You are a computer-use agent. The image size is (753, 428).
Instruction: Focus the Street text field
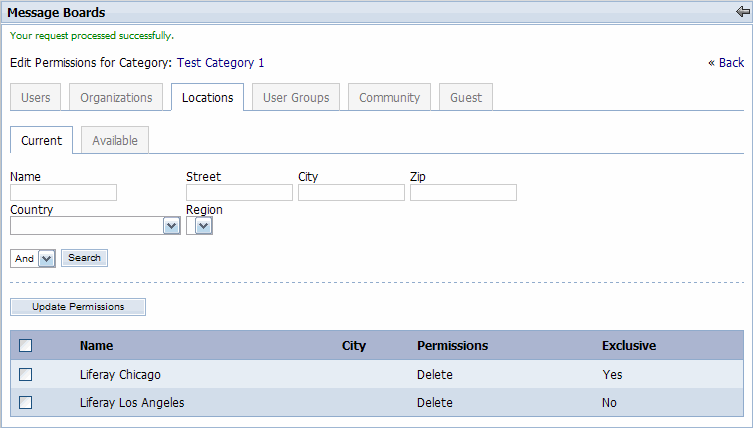click(239, 193)
